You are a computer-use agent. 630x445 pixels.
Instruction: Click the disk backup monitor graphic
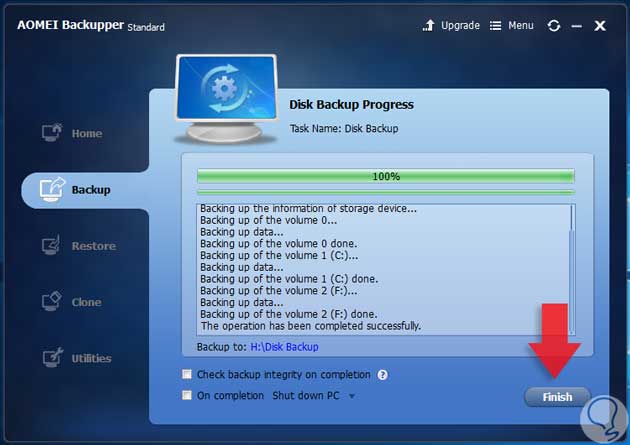click(x=226, y=99)
